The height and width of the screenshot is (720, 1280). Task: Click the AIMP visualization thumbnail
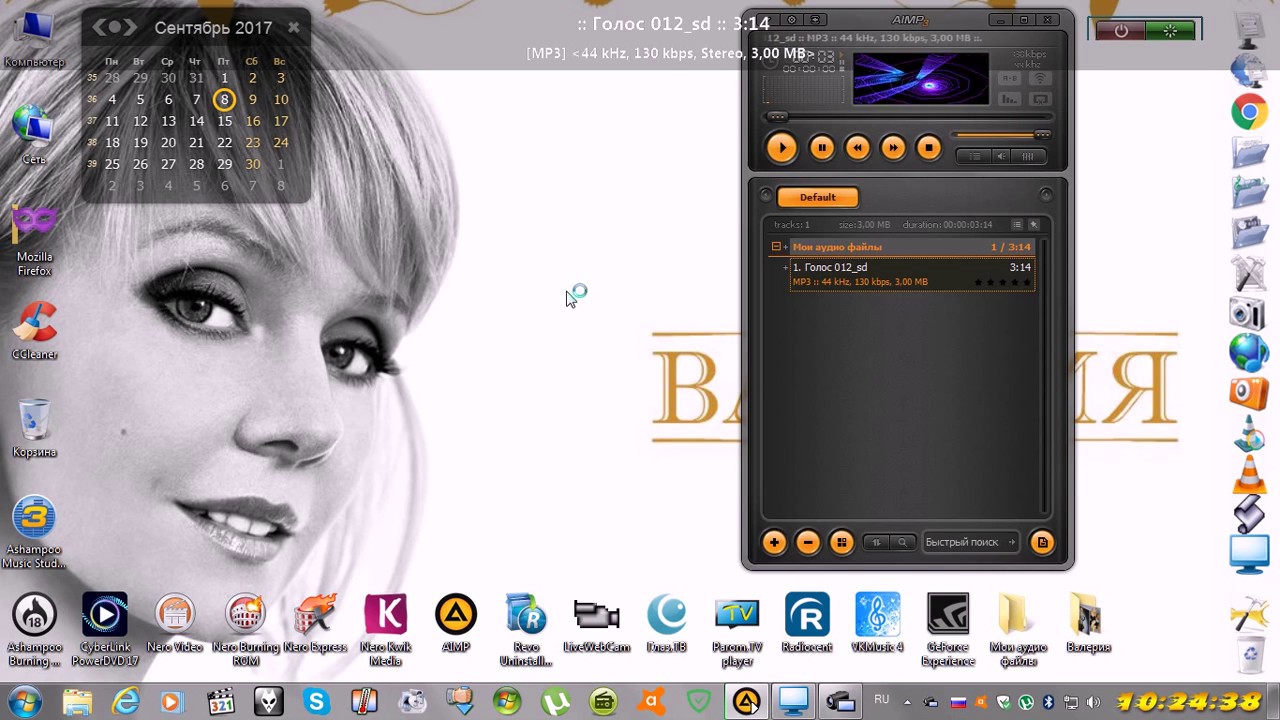click(921, 79)
